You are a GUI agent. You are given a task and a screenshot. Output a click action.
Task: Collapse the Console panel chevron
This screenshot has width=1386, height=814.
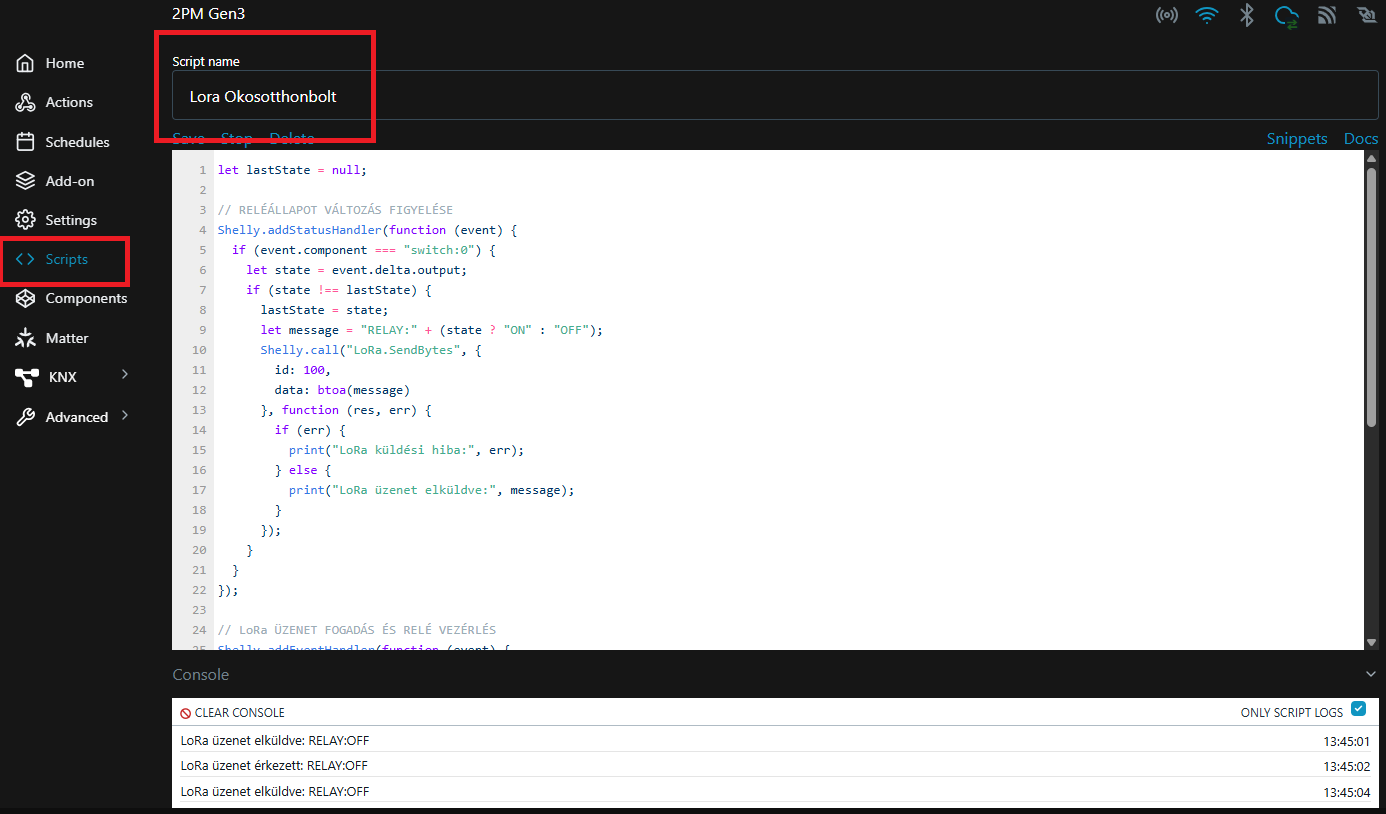[1370, 674]
